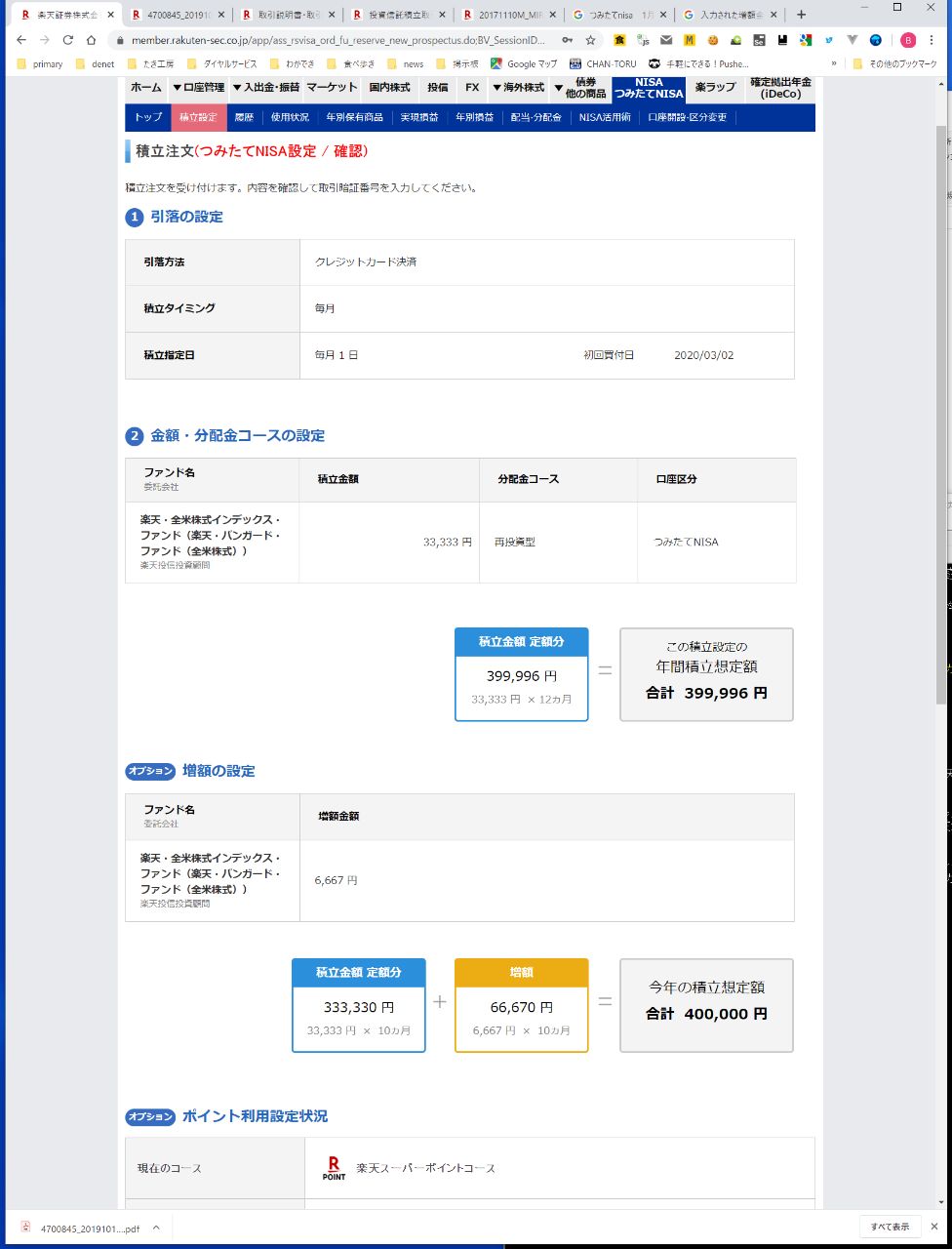The image size is (952, 1249).
Task: Open the CHAN-TORU bookmark
Action: click(603, 63)
